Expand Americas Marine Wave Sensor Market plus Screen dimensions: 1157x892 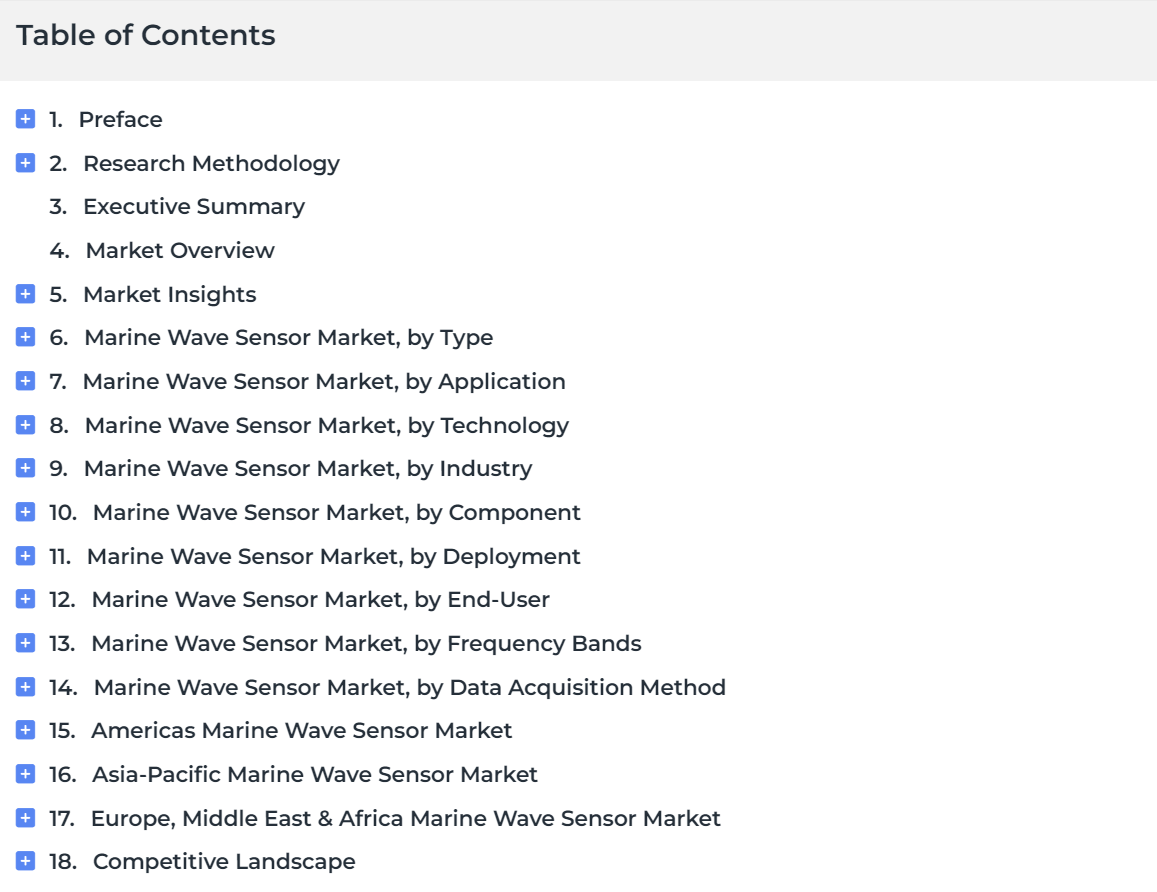point(25,730)
